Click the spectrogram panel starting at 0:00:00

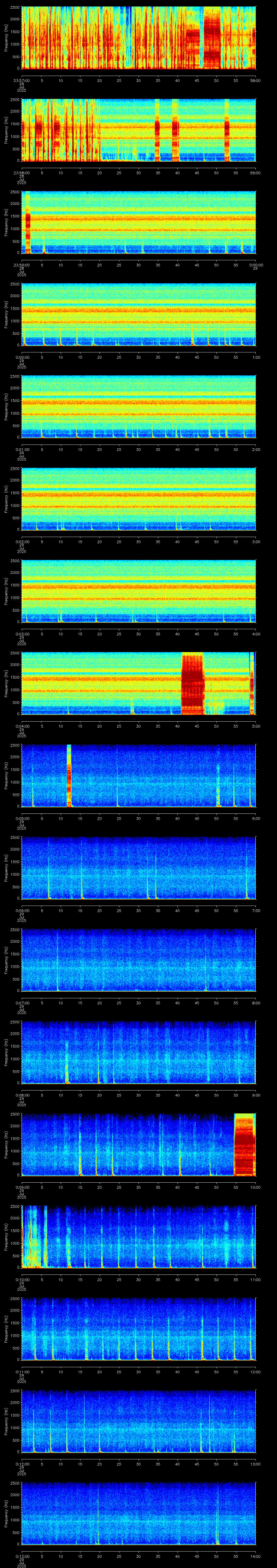pos(138,314)
